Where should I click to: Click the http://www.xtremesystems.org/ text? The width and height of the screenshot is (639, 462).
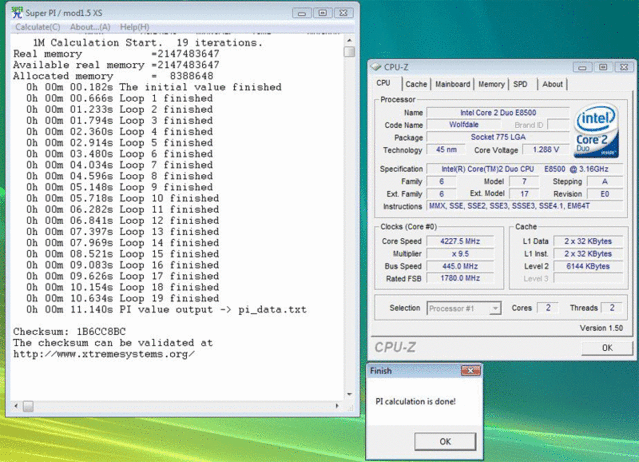(104, 354)
